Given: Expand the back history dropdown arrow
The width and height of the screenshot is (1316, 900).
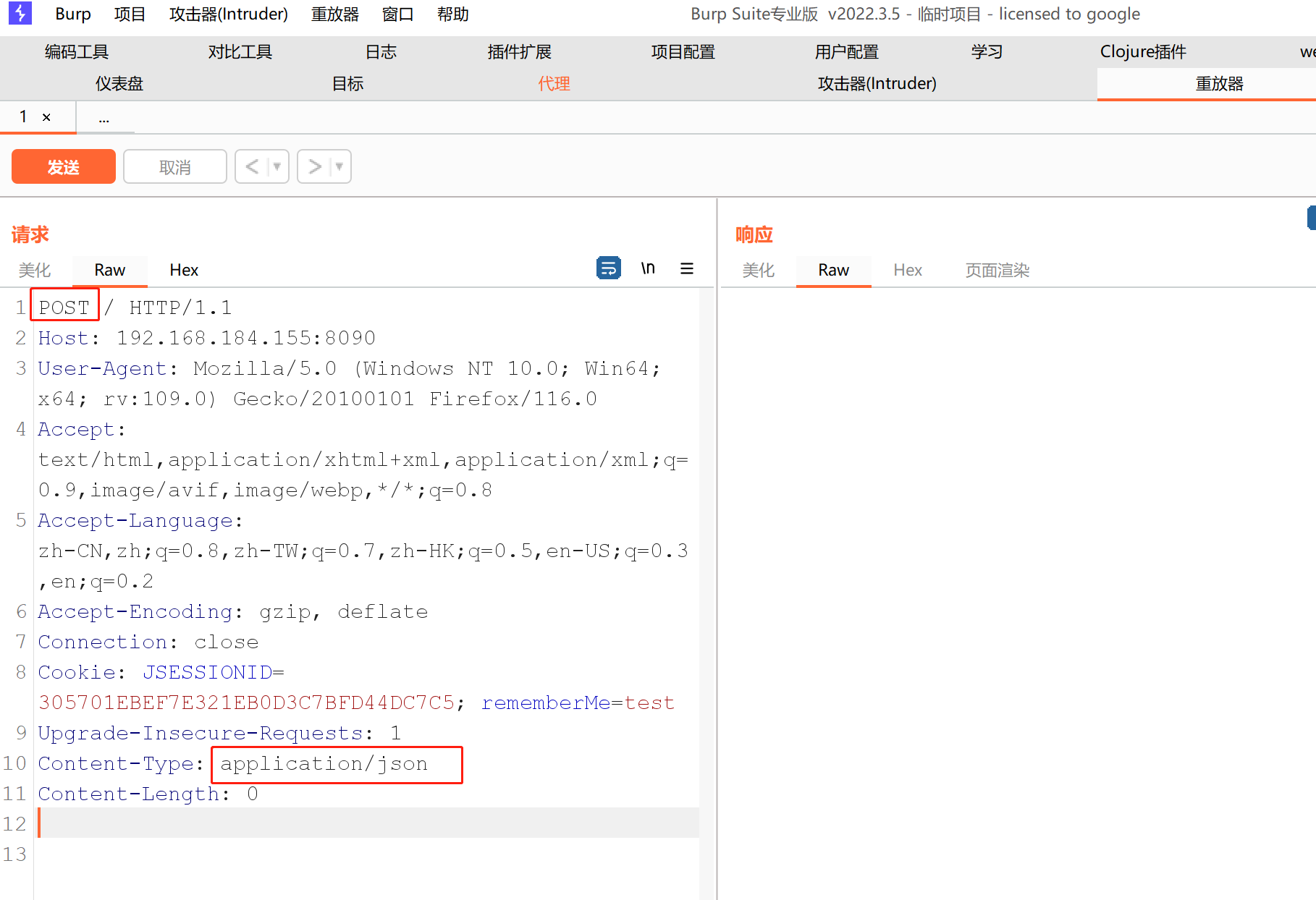Looking at the screenshot, I should pyautogui.click(x=277, y=166).
